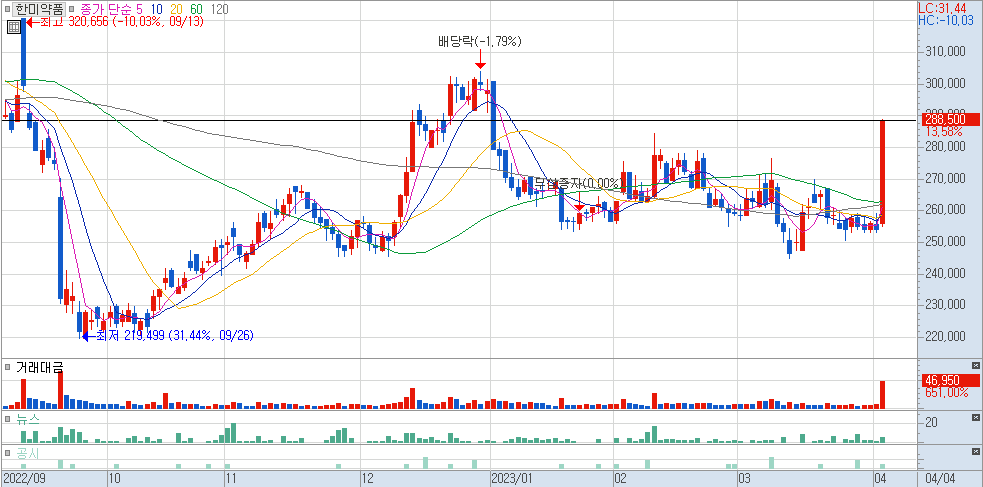Click the 300,000 price axis label
This screenshot has width=983, height=487.
tap(945, 83)
